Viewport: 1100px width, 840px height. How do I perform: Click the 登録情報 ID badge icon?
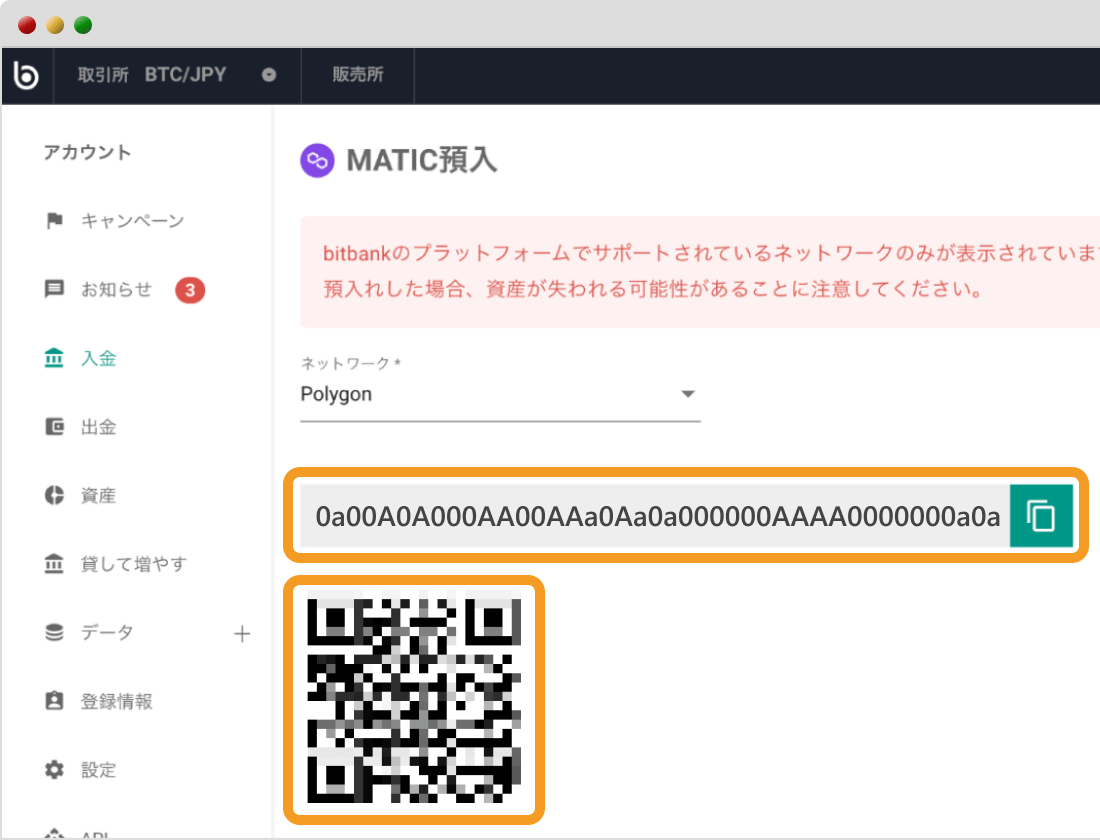[54, 701]
